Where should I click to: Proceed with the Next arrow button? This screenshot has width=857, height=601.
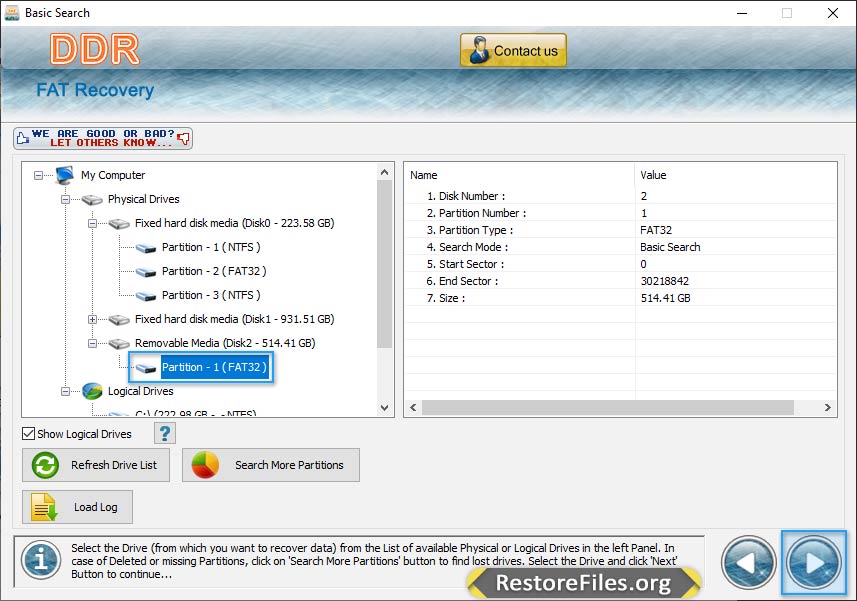pyautogui.click(x=814, y=562)
